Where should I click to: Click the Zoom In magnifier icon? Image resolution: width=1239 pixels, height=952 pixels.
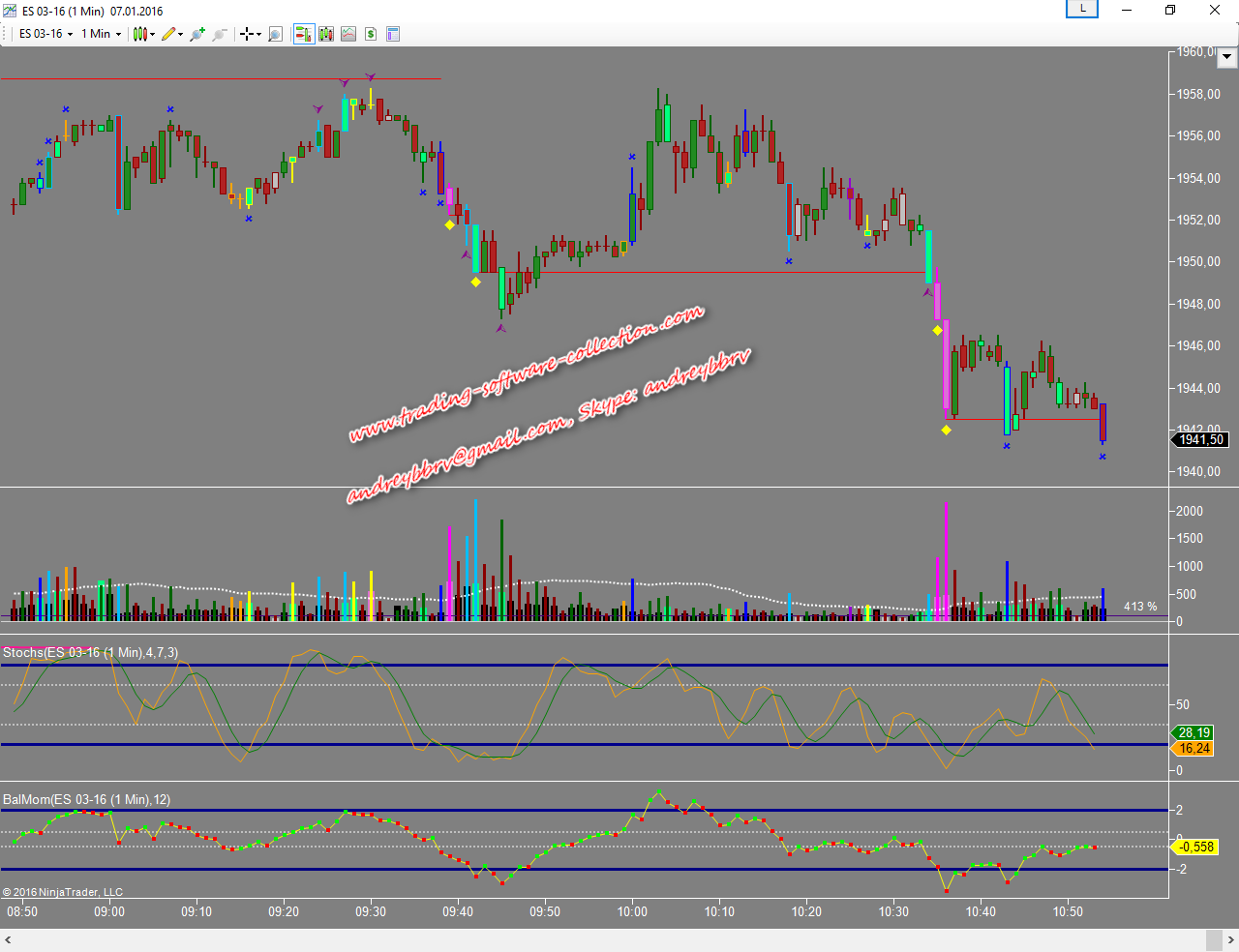[x=197, y=34]
